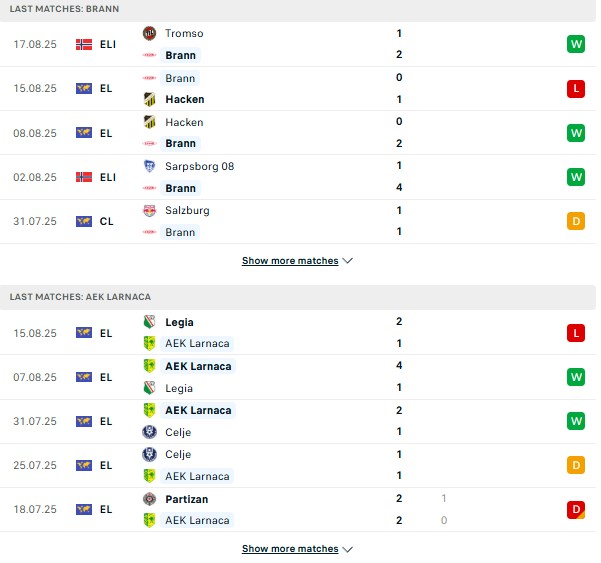Open AEK Larnaca name in 07.08.25 match
601x563 pixels.
point(198,366)
